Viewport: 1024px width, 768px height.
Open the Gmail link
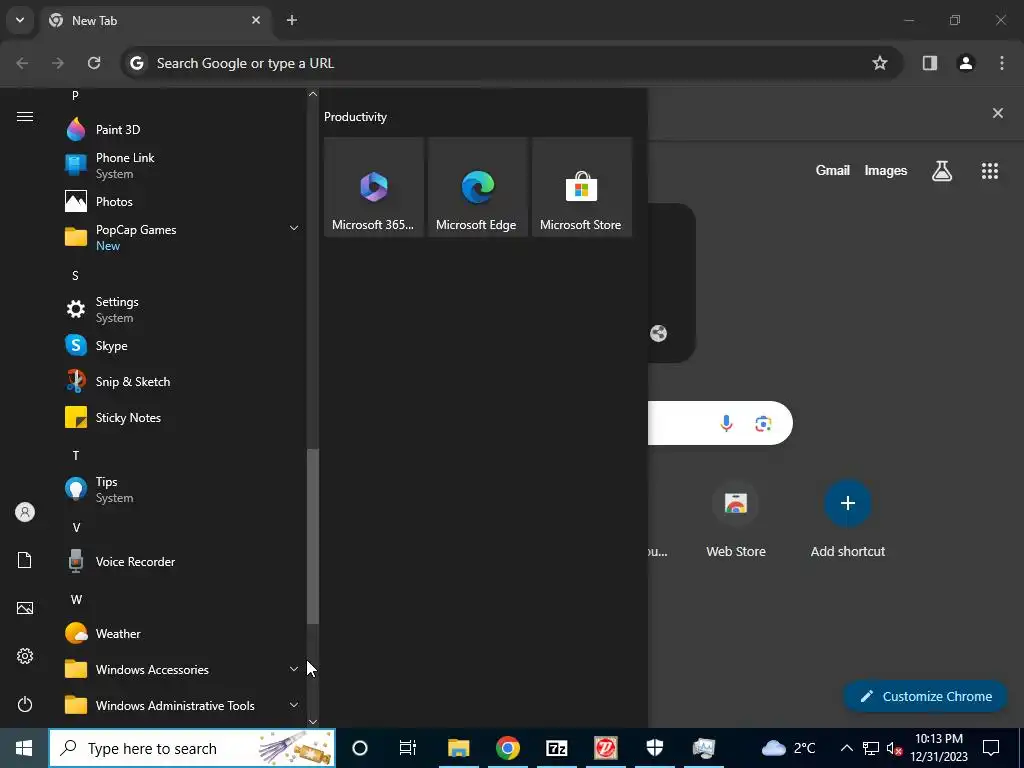click(833, 170)
